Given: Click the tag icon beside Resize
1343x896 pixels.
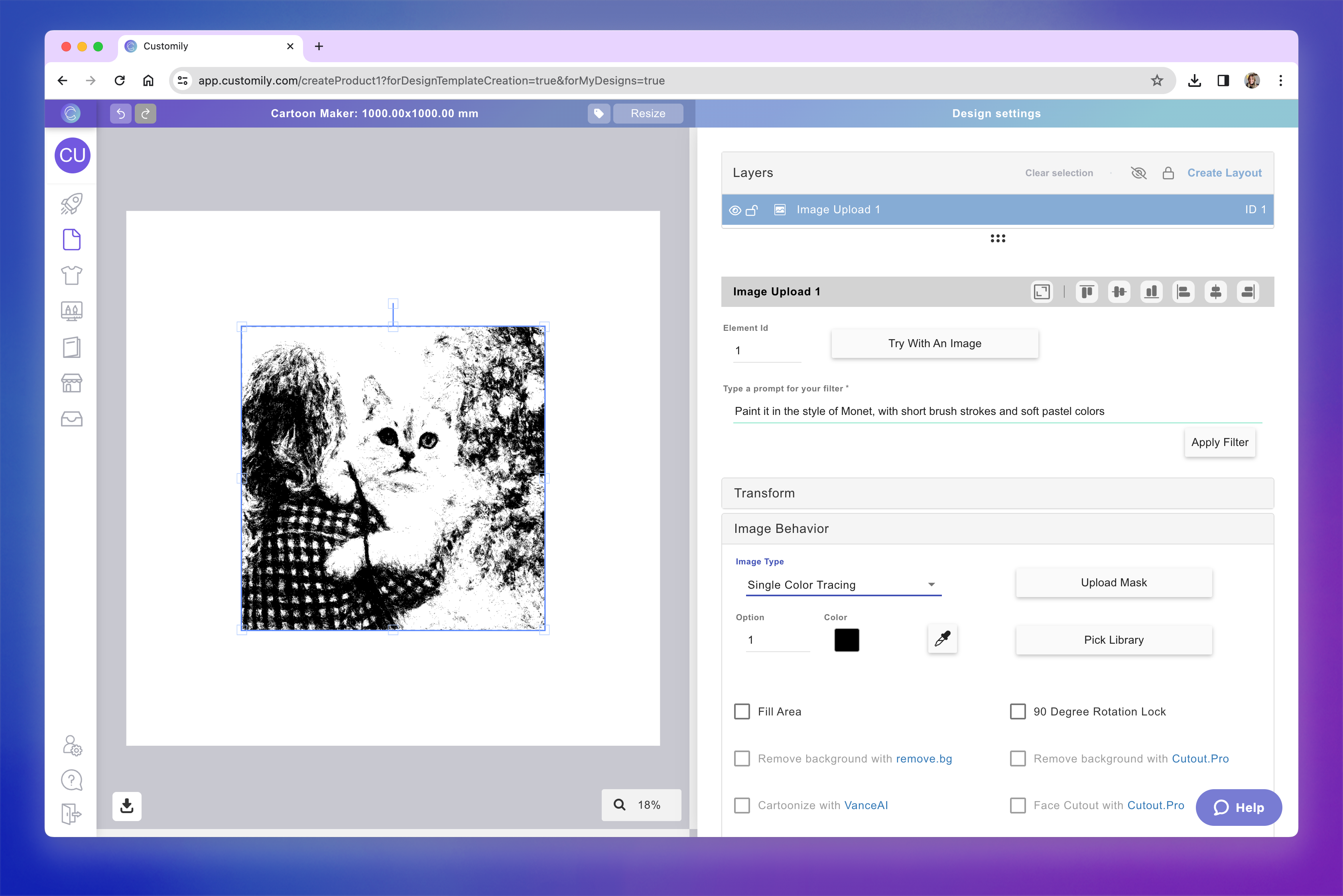Looking at the screenshot, I should tap(599, 113).
